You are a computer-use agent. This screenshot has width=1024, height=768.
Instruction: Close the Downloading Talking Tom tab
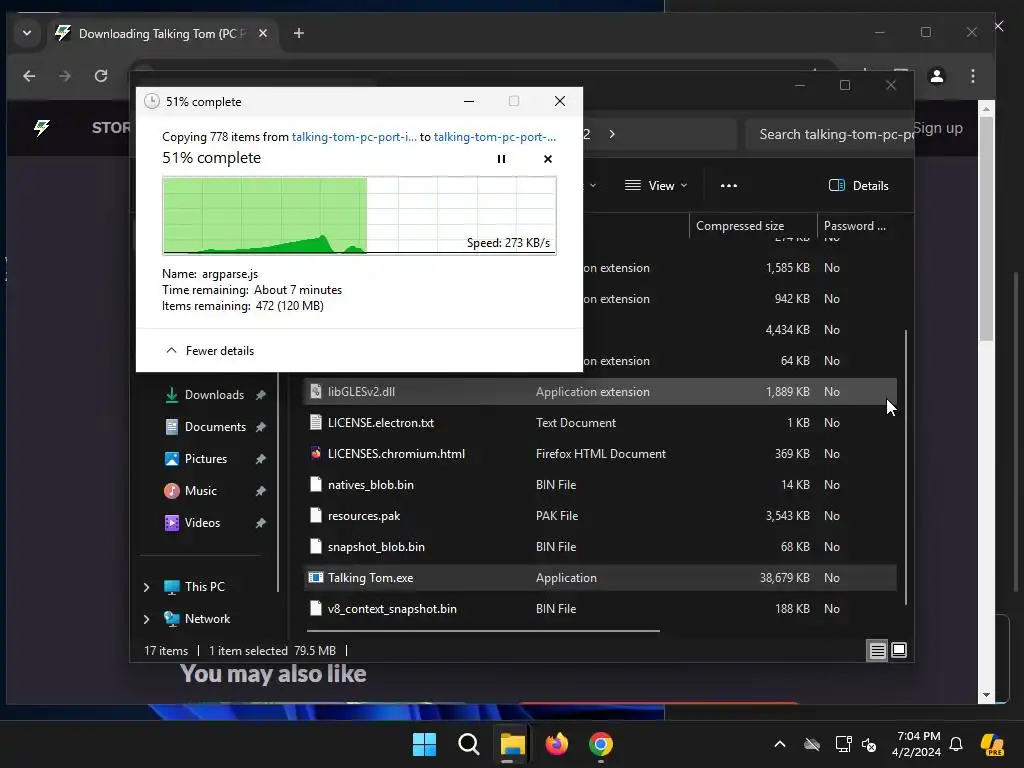pyautogui.click(x=263, y=33)
